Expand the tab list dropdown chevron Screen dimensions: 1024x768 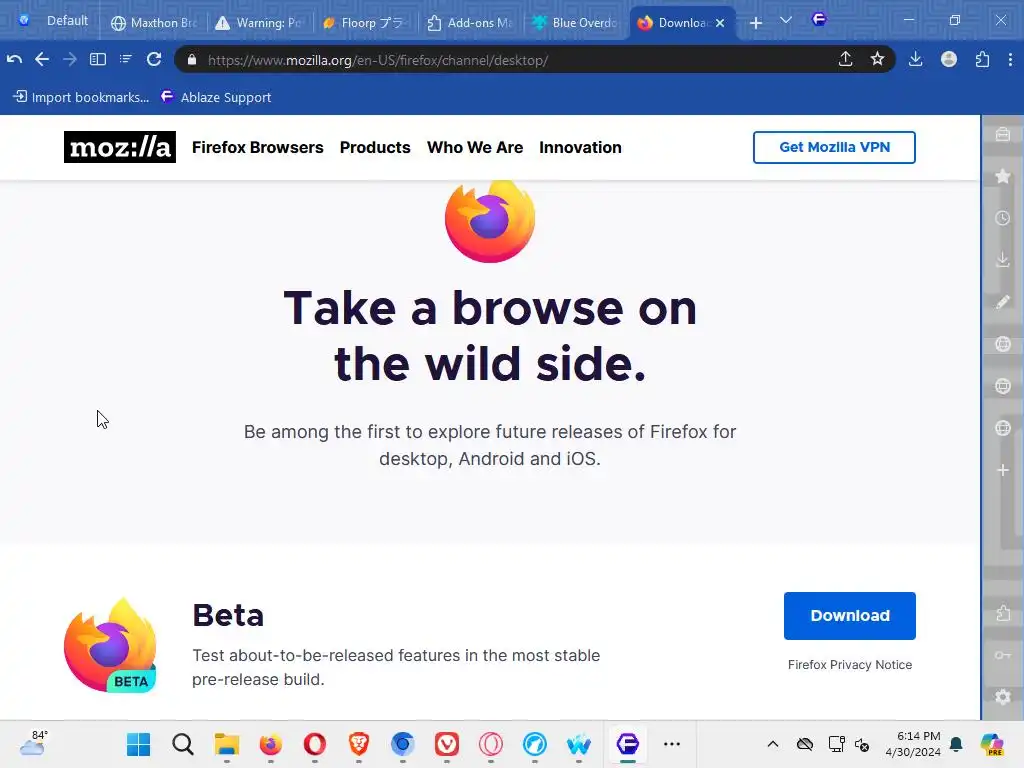[x=786, y=20]
